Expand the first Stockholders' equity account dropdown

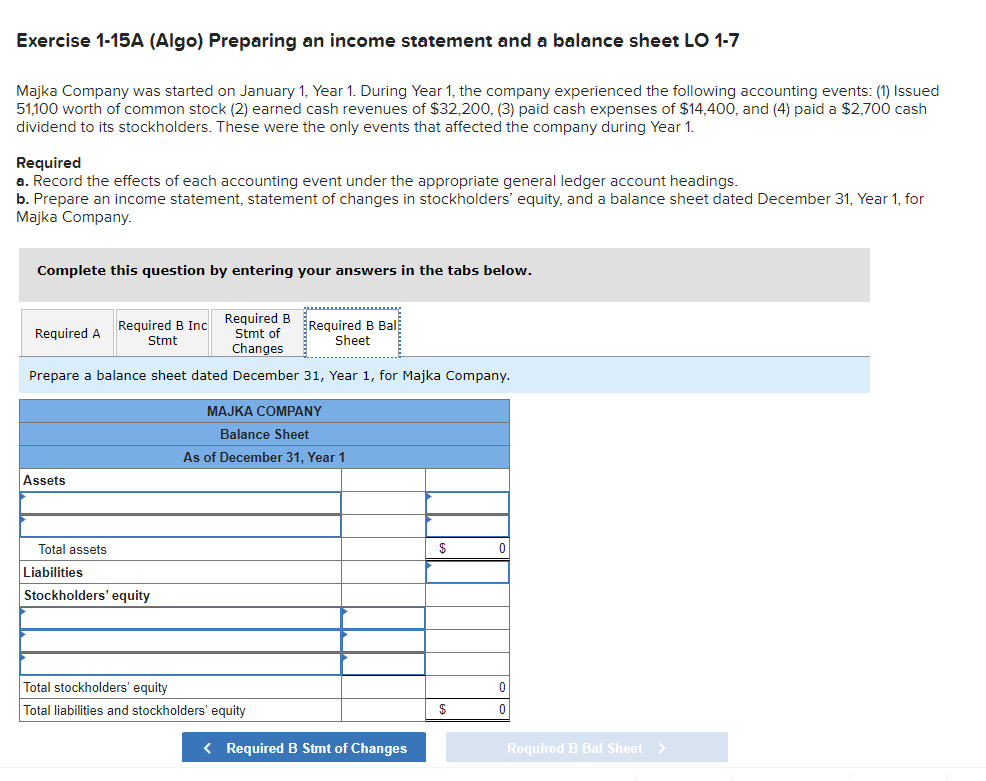pos(180,617)
